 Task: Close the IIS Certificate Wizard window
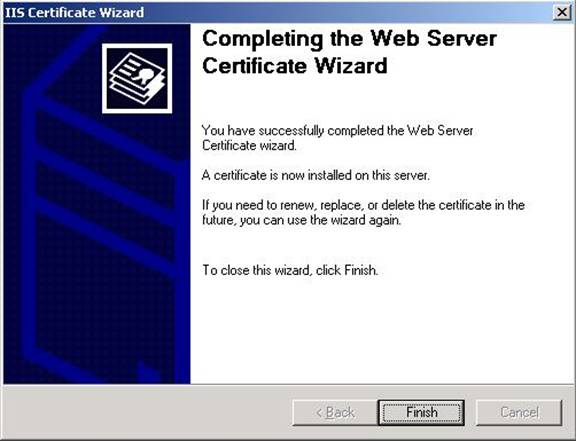point(562,12)
